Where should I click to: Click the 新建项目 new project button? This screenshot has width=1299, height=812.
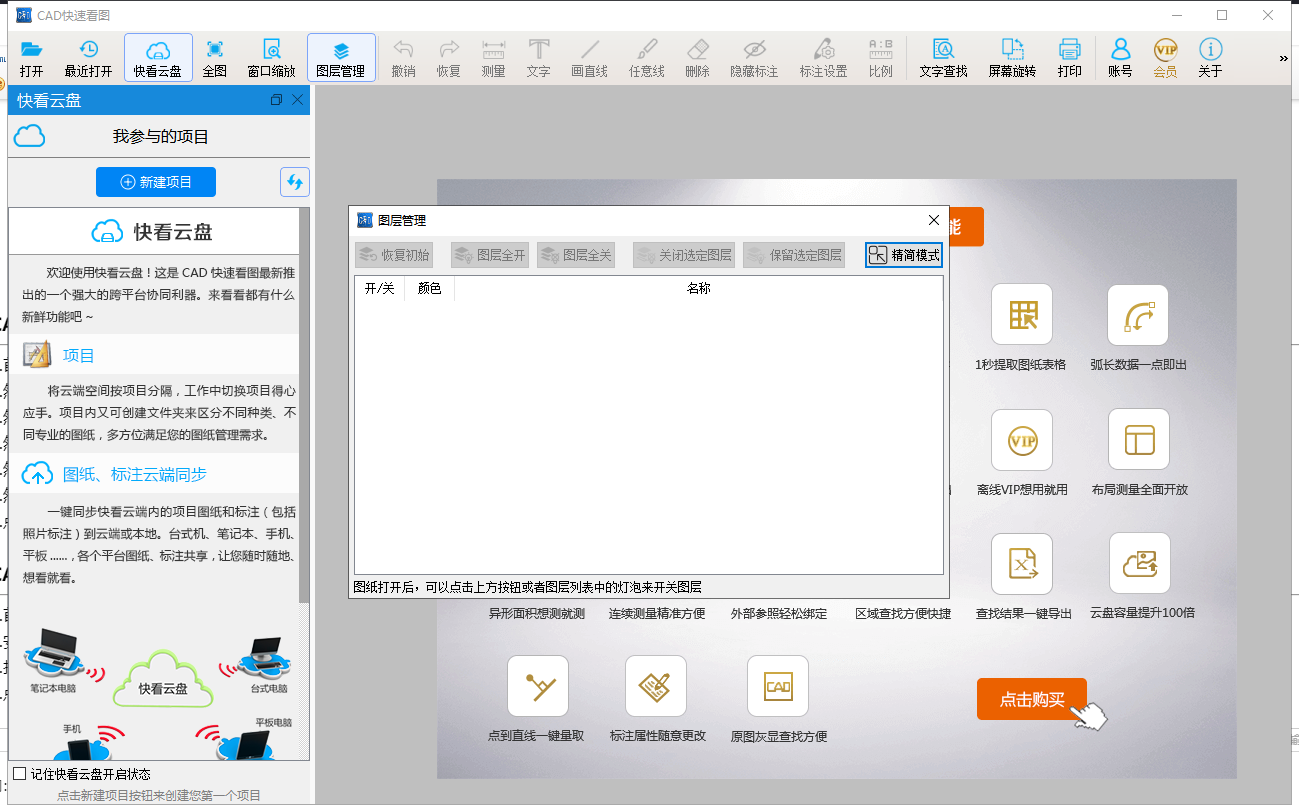[x=156, y=182]
